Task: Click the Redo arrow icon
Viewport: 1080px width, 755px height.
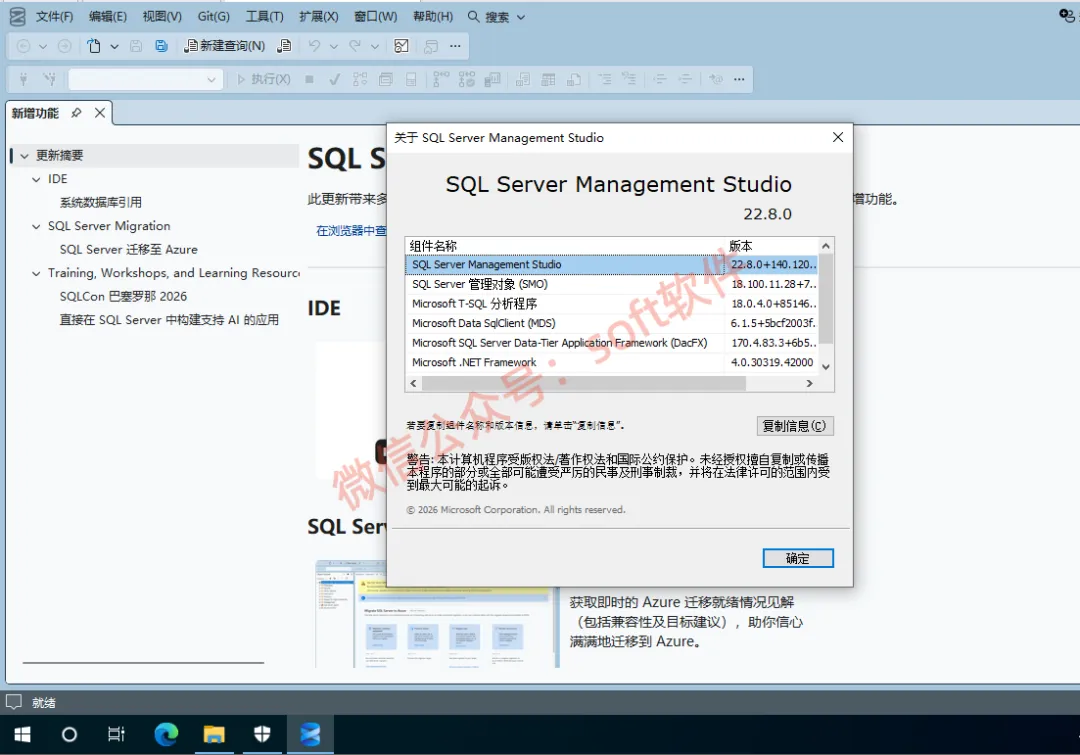Action: point(355,46)
